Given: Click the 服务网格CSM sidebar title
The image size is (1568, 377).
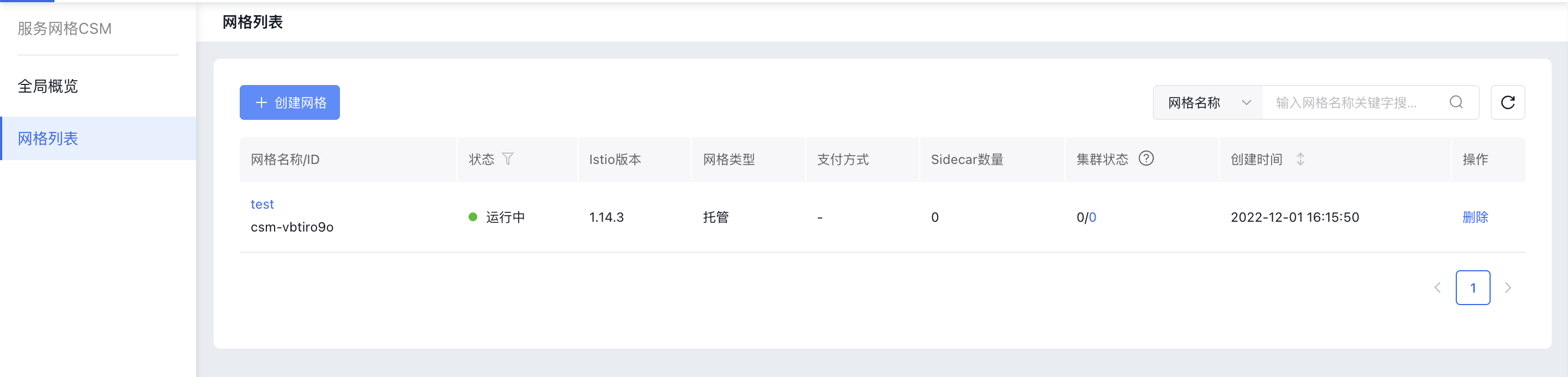Looking at the screenshot, I should pyautogui.click(x=64, y=29).
